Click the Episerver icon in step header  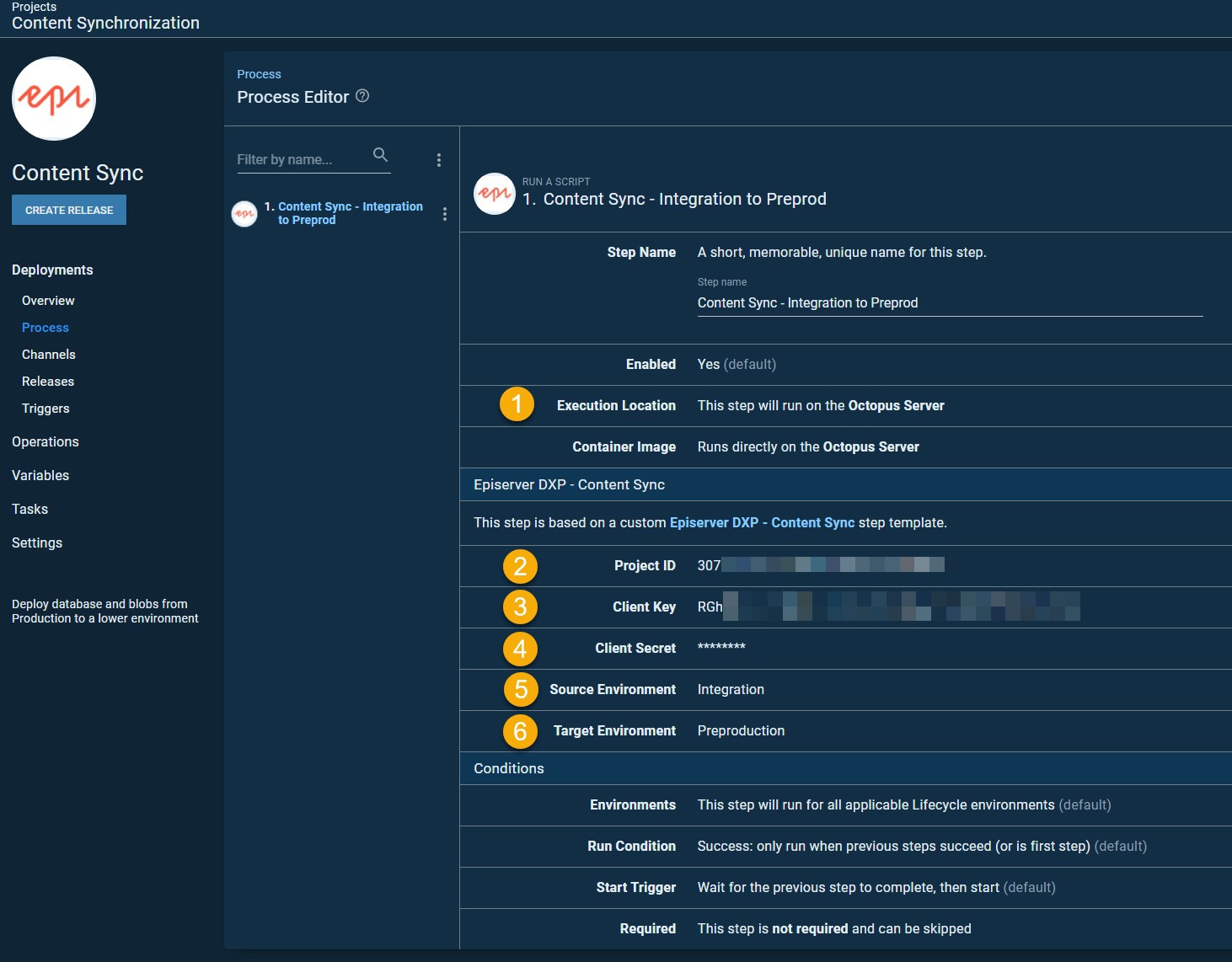coord(495,194)
